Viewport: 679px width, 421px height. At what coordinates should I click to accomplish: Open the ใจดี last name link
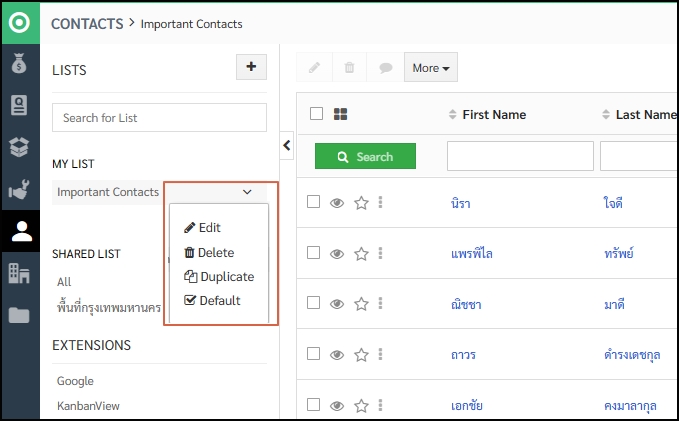(x=613, y=203)
